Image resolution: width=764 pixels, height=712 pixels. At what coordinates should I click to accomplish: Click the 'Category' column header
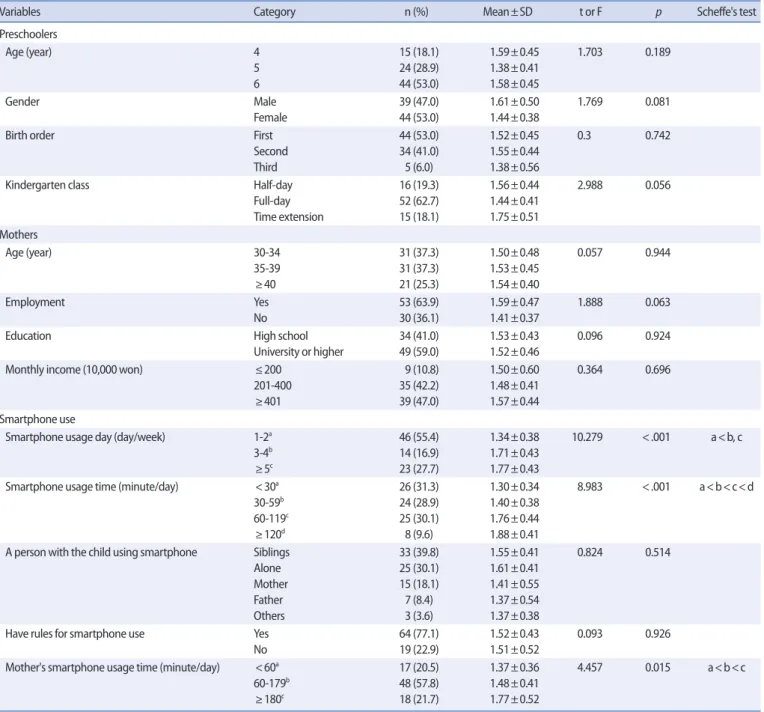tap(274, 12)
